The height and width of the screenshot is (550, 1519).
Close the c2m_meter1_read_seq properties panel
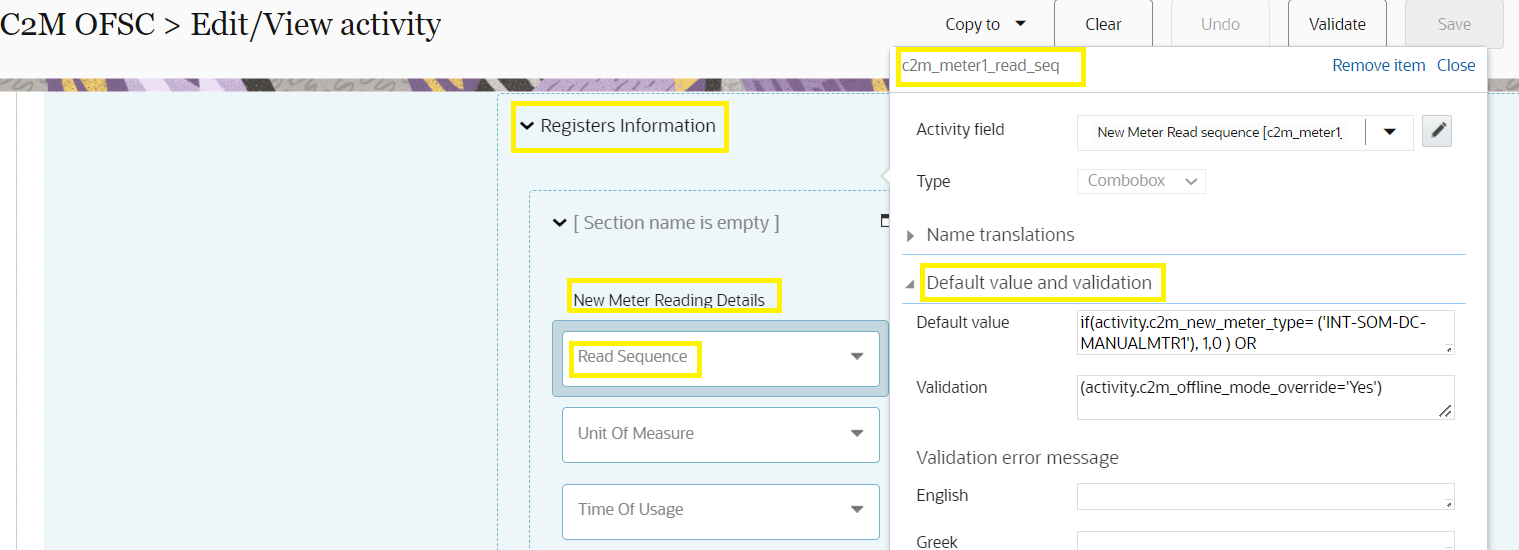[x=1456, y=65]
